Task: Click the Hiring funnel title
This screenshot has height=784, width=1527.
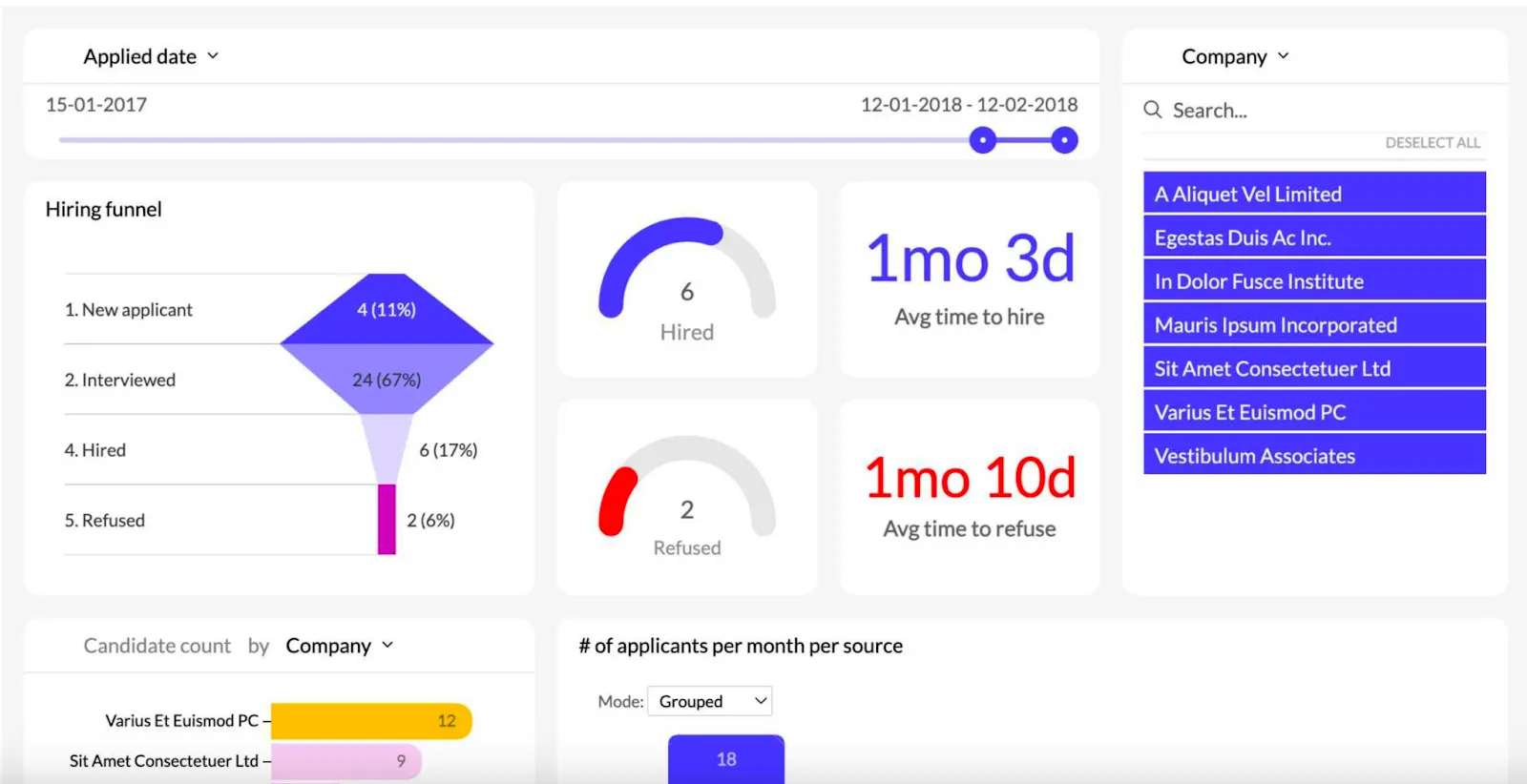Action: pyautogui.click(x=104, y=210)
